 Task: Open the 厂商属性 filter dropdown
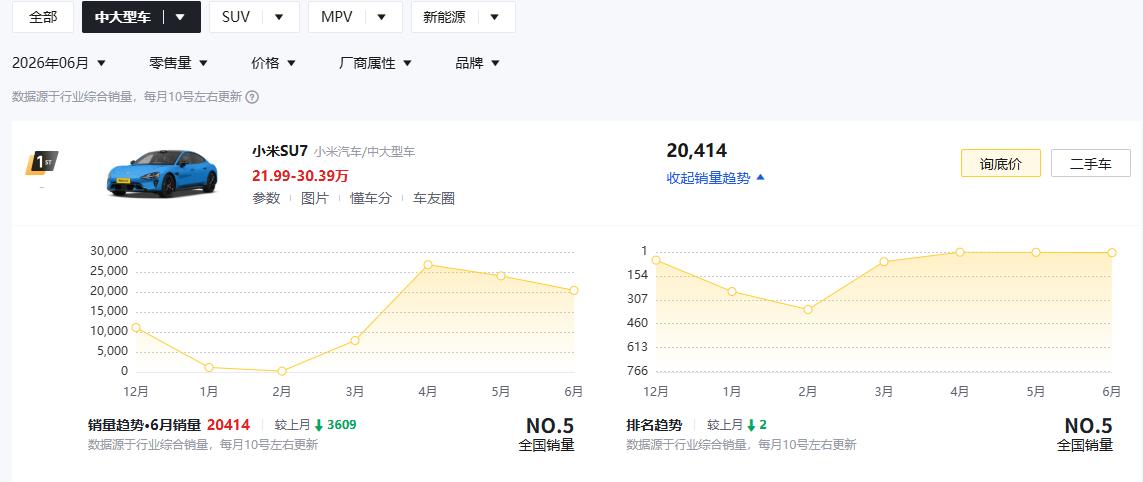click(375, 63)
